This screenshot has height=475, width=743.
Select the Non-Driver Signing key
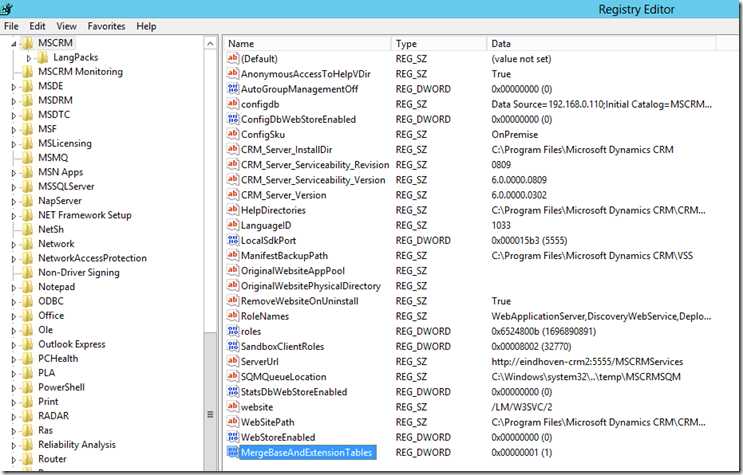(79, 273)
